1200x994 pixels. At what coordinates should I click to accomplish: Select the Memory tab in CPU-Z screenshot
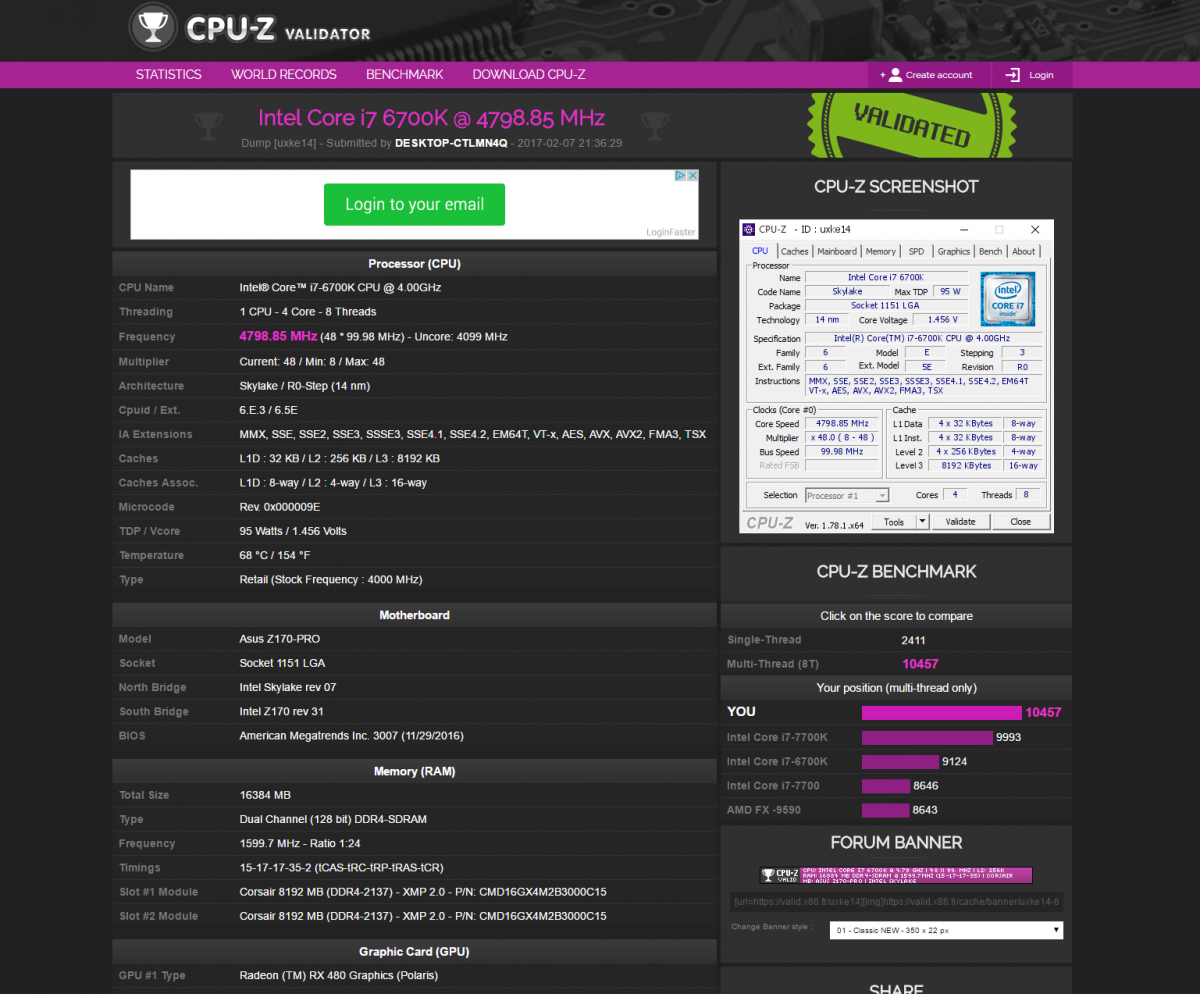click(x=881, y=251)
